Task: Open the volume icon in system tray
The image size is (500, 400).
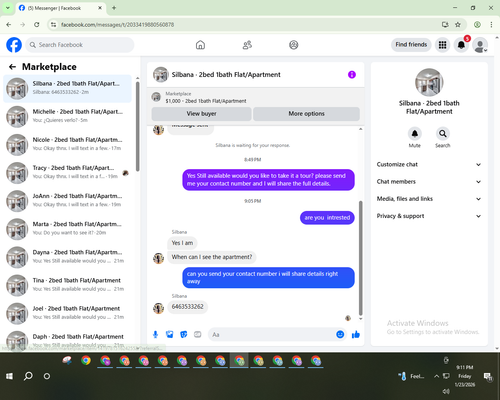Action: [446, 391]
